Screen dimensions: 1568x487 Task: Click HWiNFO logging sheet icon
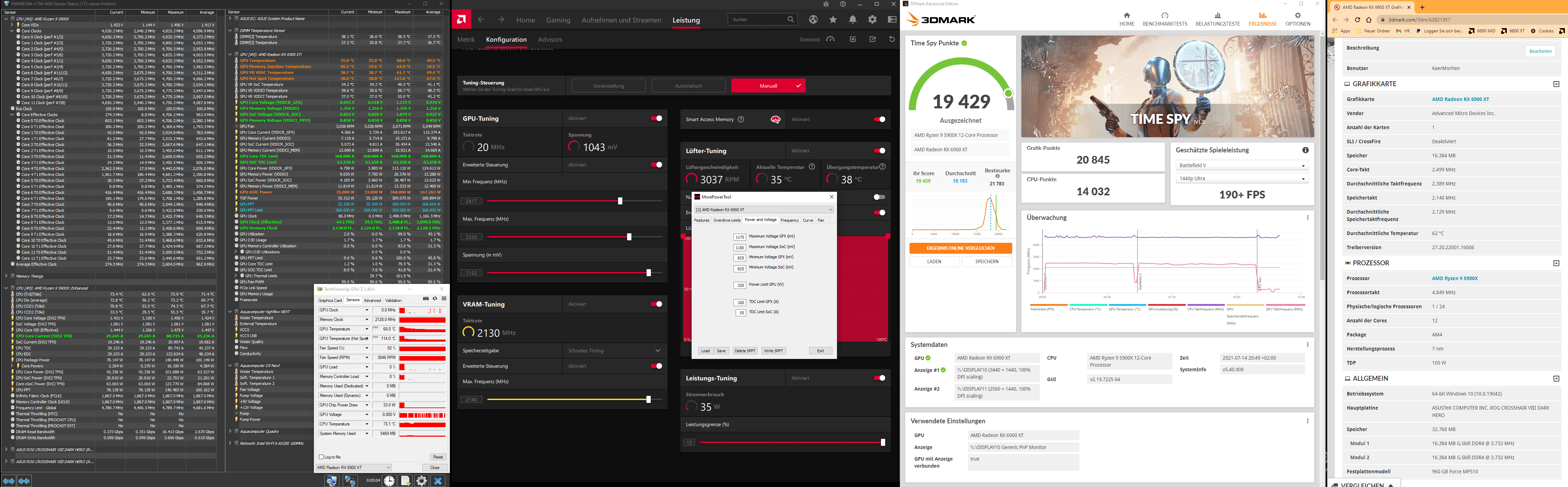click(405, 480)
